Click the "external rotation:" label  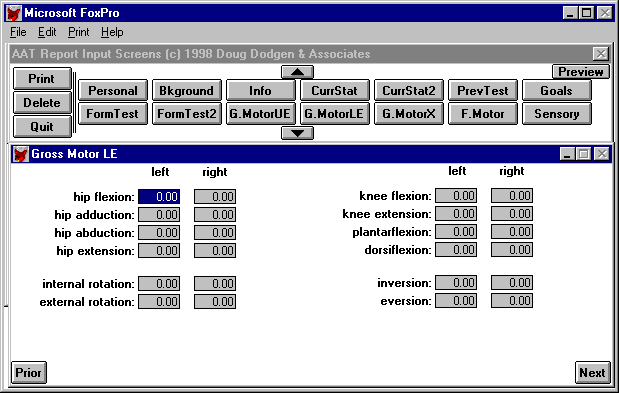coord(87,302)
